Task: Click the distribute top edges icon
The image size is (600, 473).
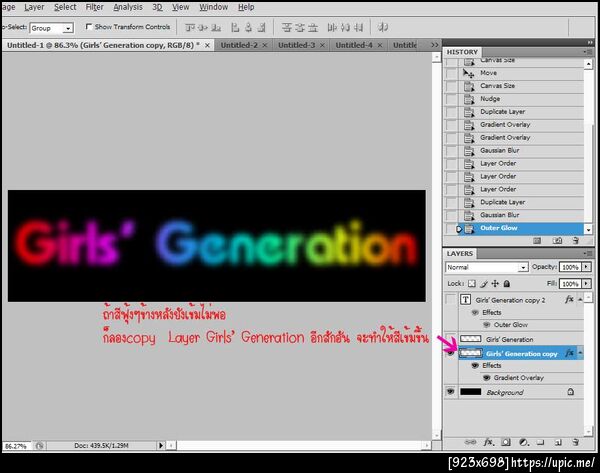Action: 287,27
